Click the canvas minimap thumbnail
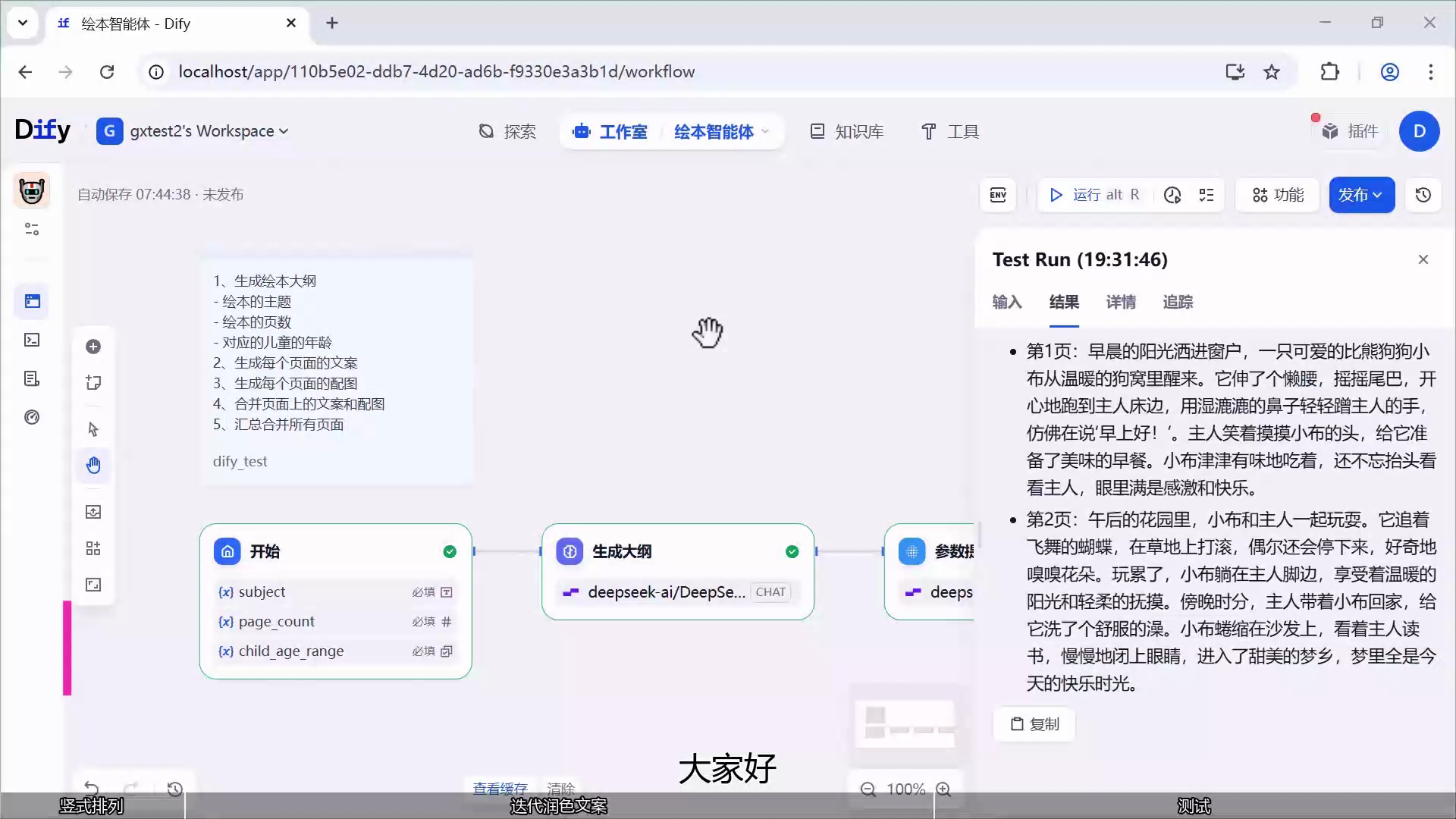The height and width of the screenshot is (819, 1456). coord(905,723)
